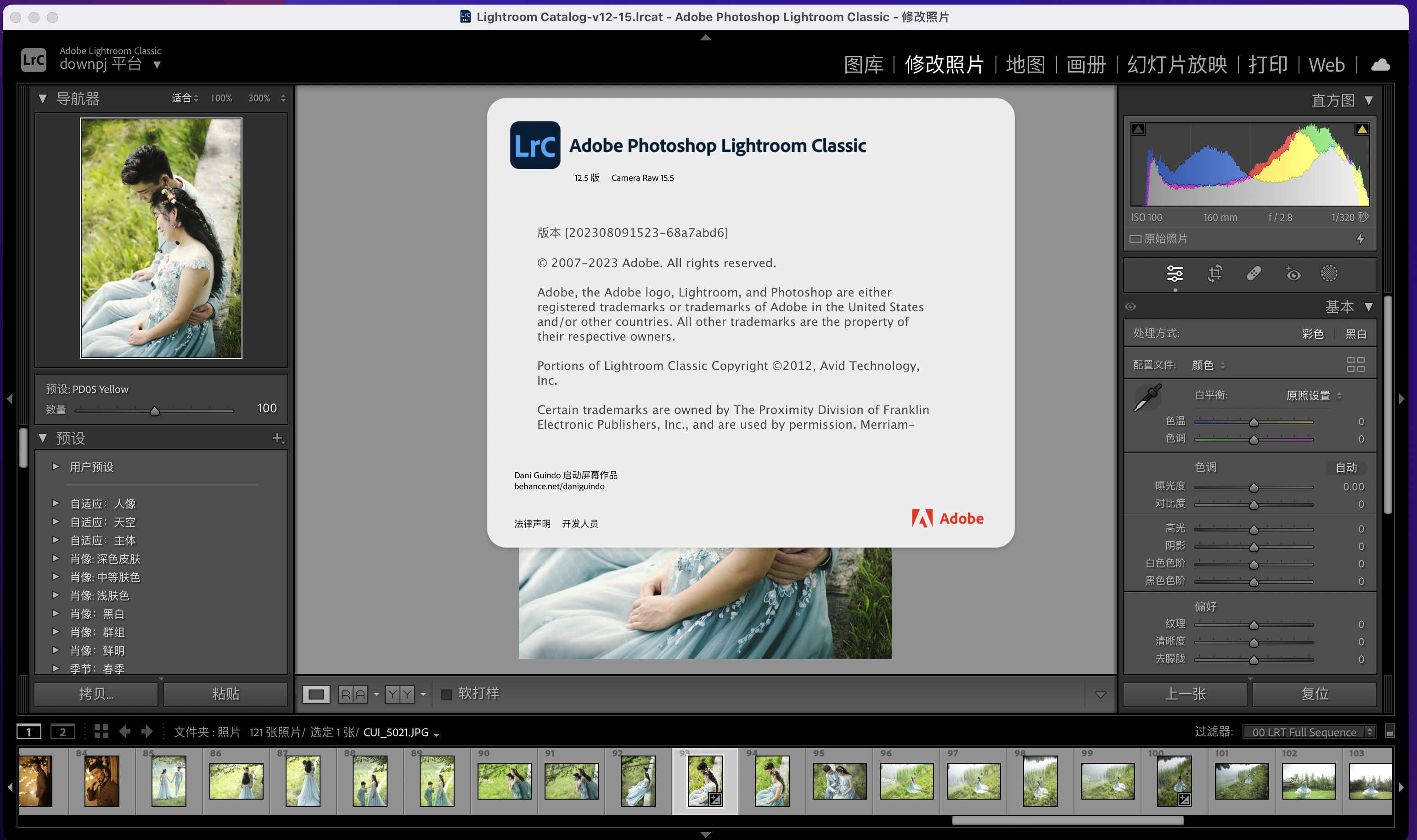Switch to the Library module
The height and width of the screenshot is (840, 1417).
[863, 65]
